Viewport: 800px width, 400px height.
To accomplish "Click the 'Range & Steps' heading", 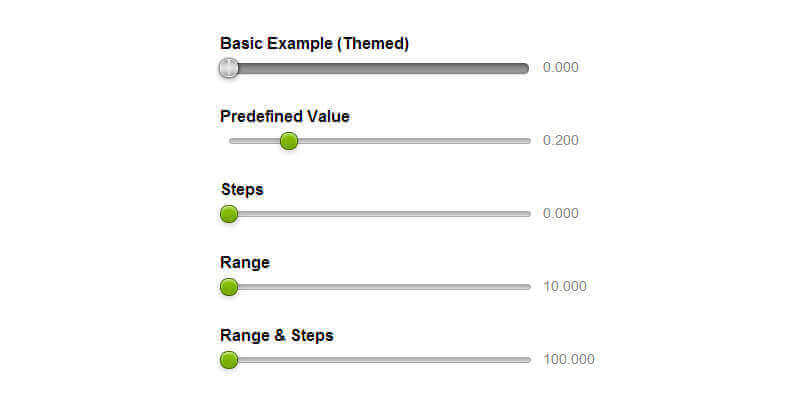I will pyautogui.click(x=277, y=335).
